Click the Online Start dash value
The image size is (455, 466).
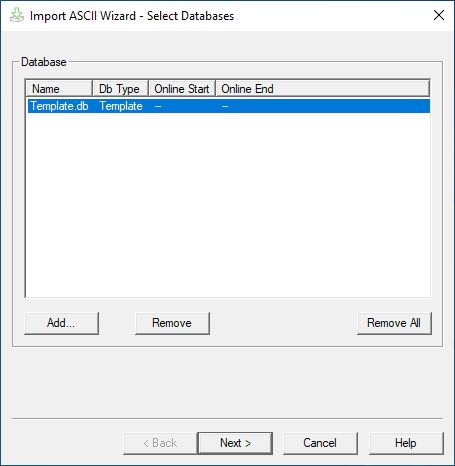(x=158, y=106)
